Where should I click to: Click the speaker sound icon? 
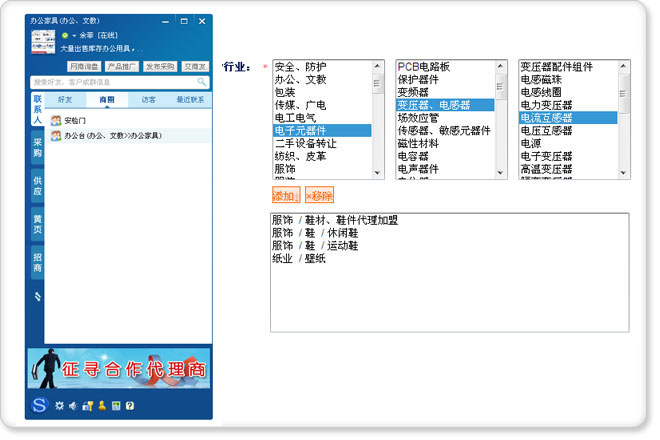point(73,406)
